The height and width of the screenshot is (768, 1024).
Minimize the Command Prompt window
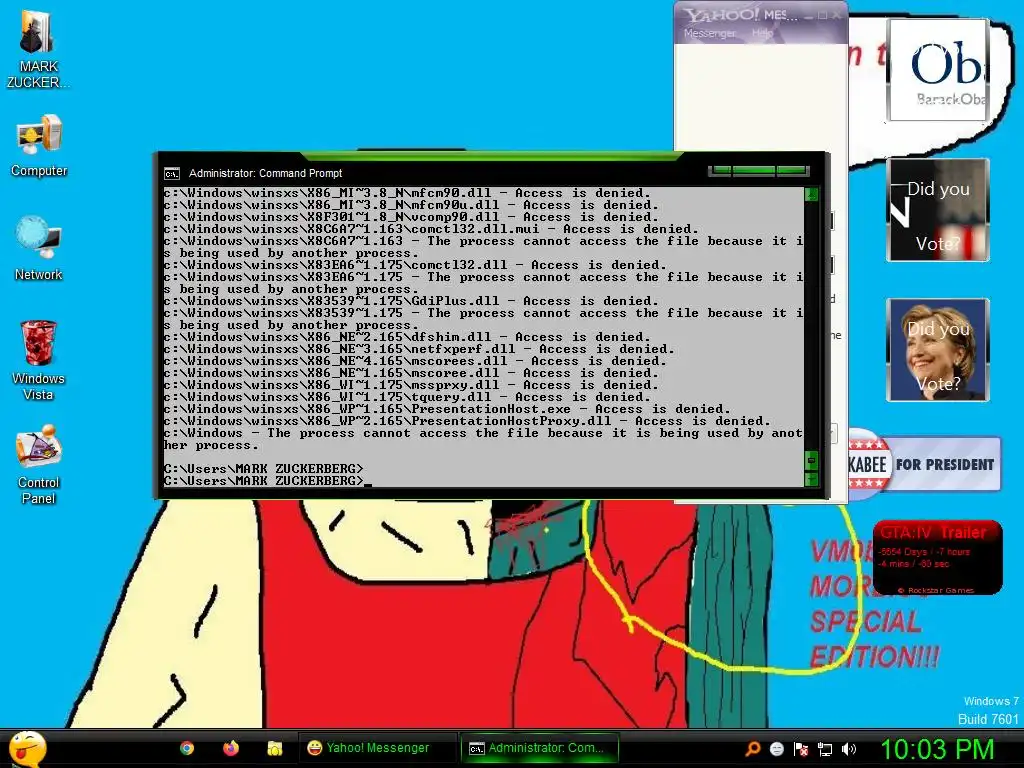720,171
